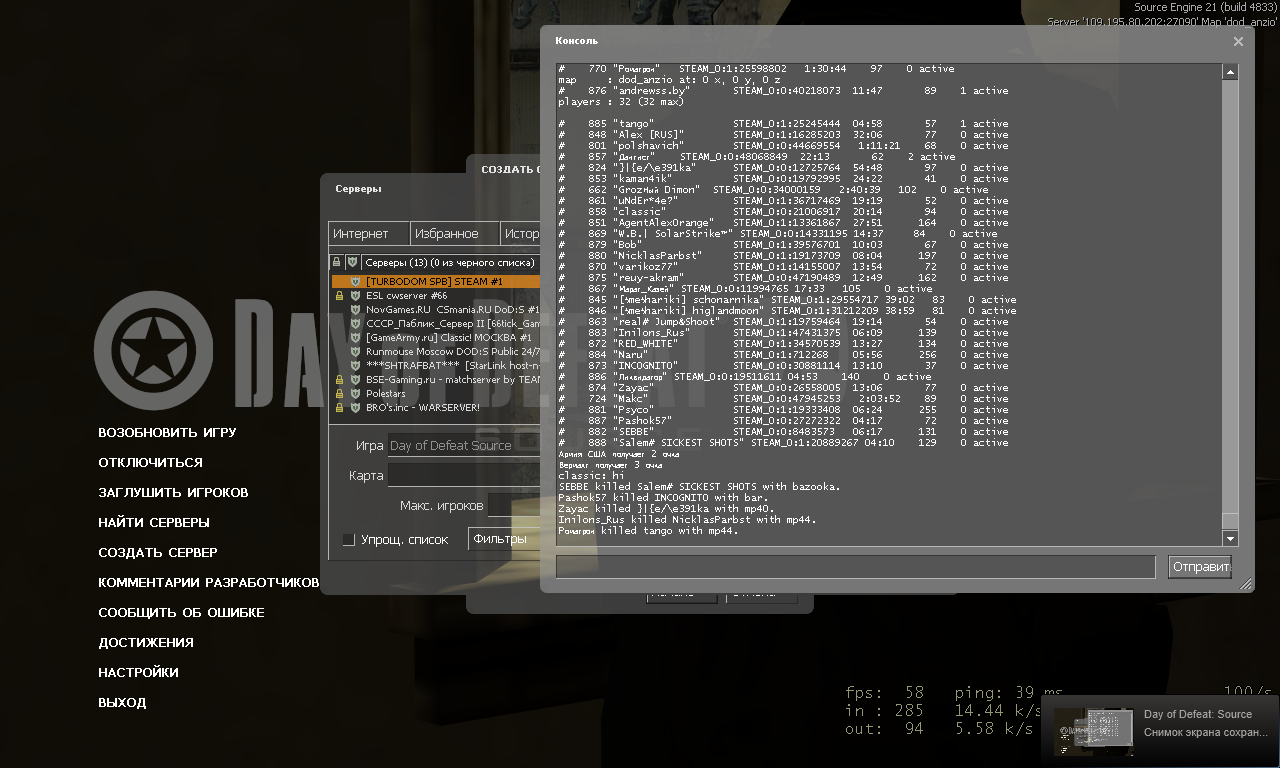Click the lock icon on the Polestars row
Screen dimensions: 1280x768
pyautogui.click(x=340, y=394)
